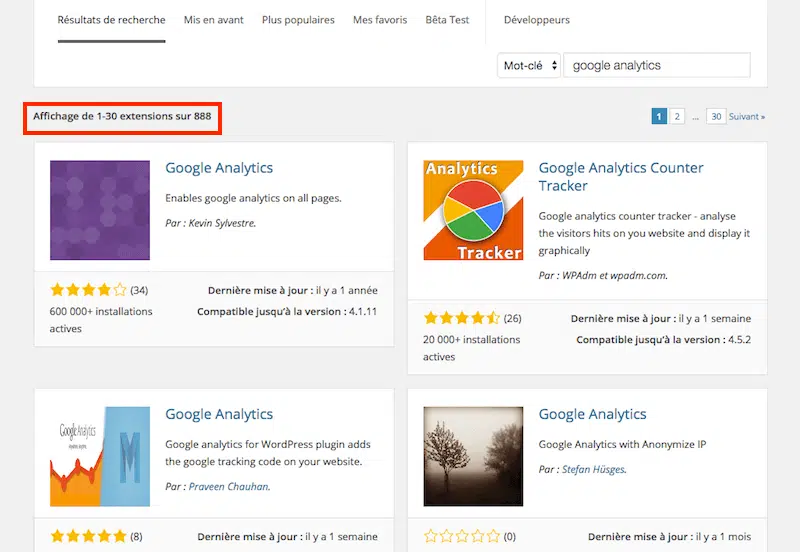800x552 pixels.
Task: Go to page 2 of results
Action: click(677, 117)
